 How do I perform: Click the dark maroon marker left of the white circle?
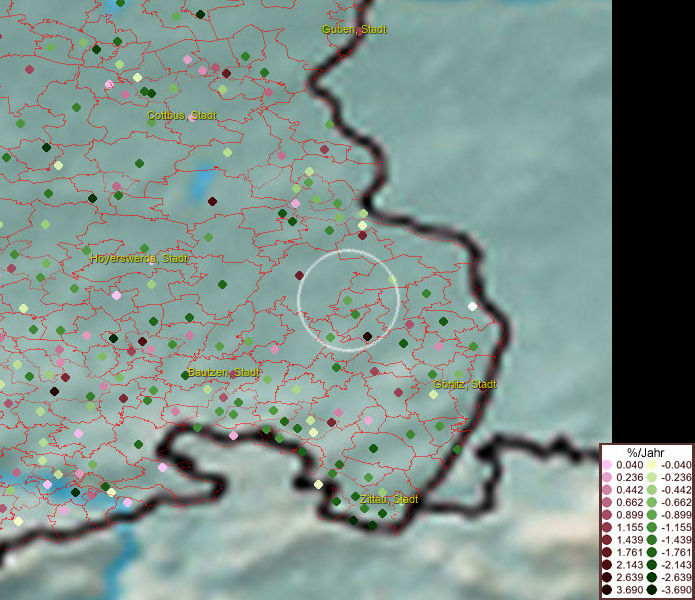pyautogui.click(x=299, y=275)
